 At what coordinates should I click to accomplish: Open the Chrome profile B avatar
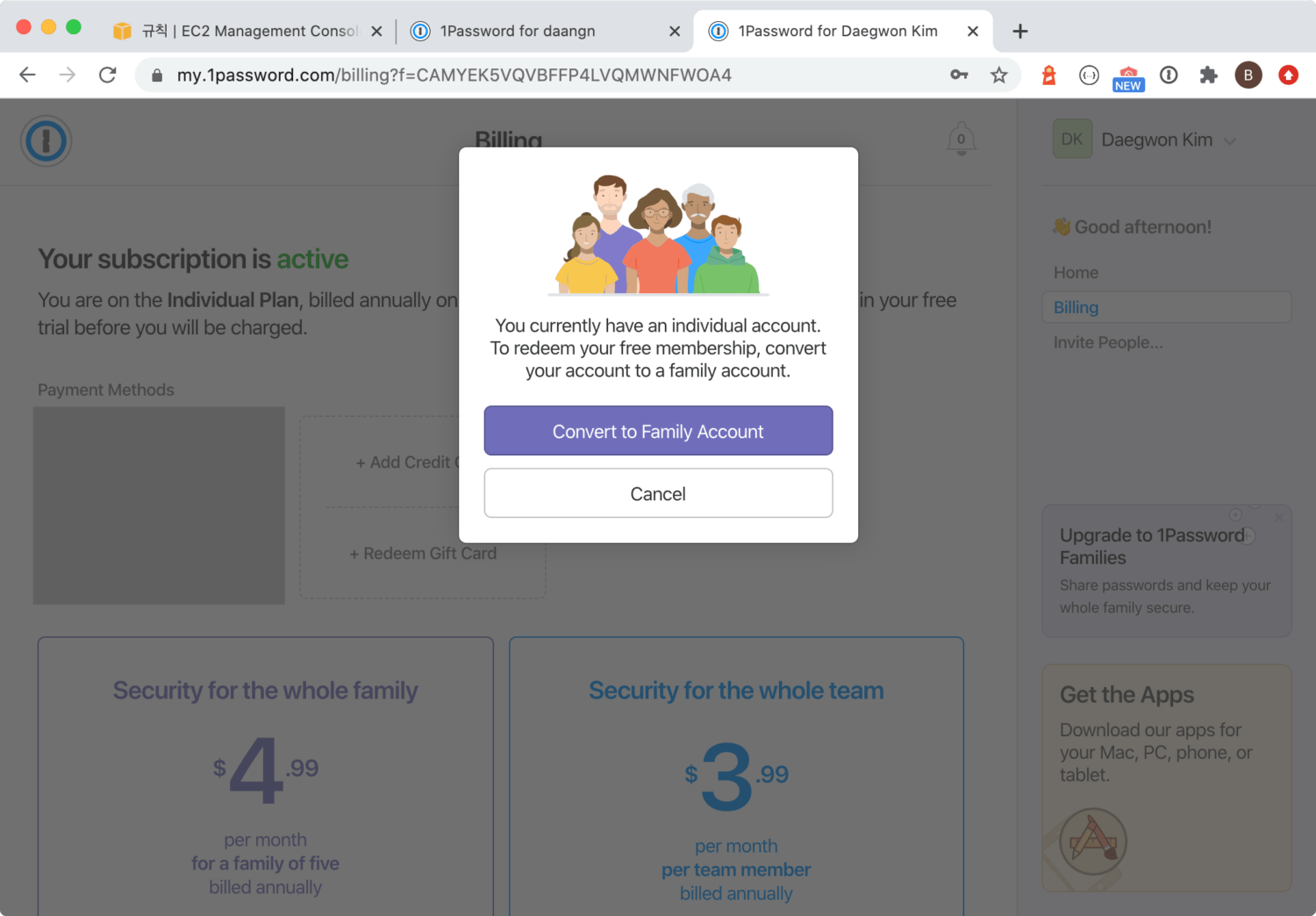coord(1248,75)
